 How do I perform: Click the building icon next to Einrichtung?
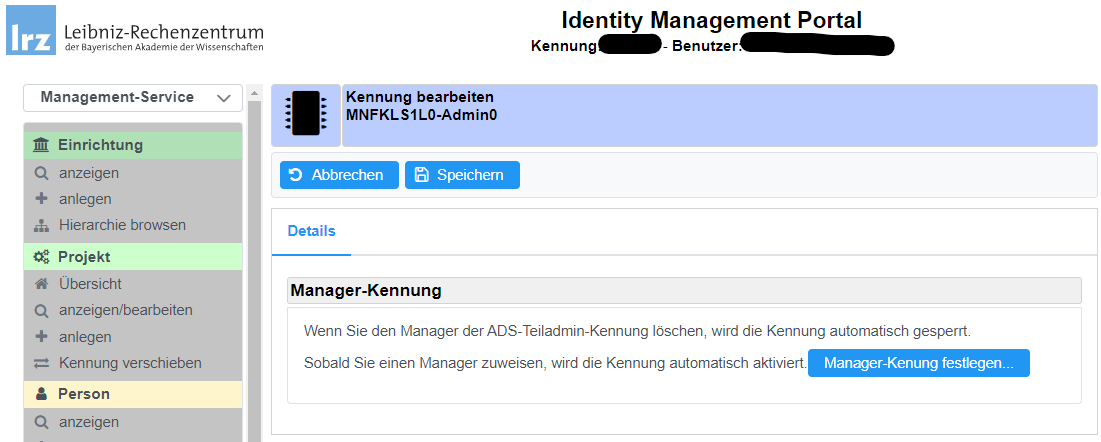(41, 146)
